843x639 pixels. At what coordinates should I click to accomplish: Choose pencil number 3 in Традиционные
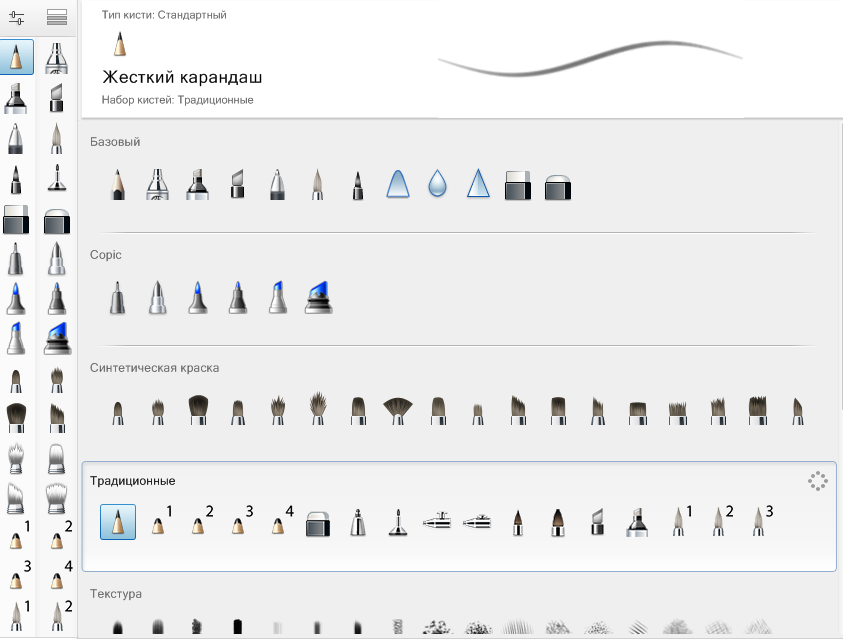click(242, 520)
